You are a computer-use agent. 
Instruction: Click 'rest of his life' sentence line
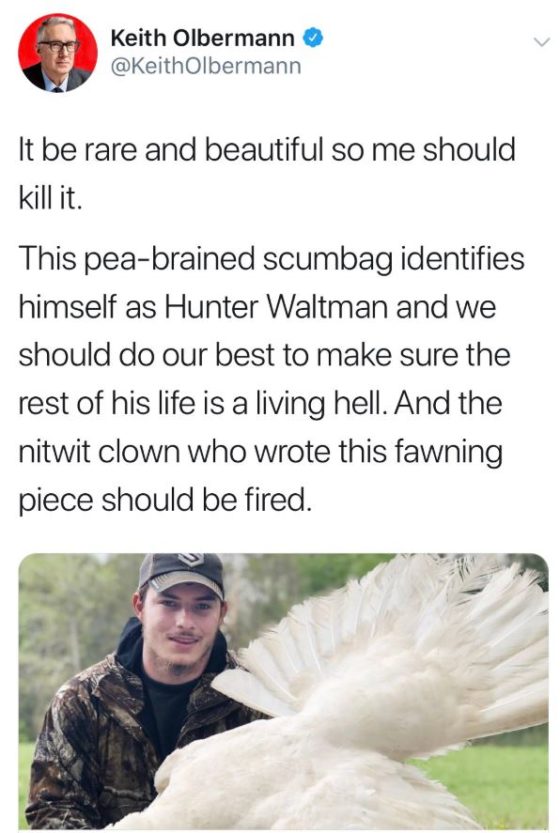click(x=260, y=403)
